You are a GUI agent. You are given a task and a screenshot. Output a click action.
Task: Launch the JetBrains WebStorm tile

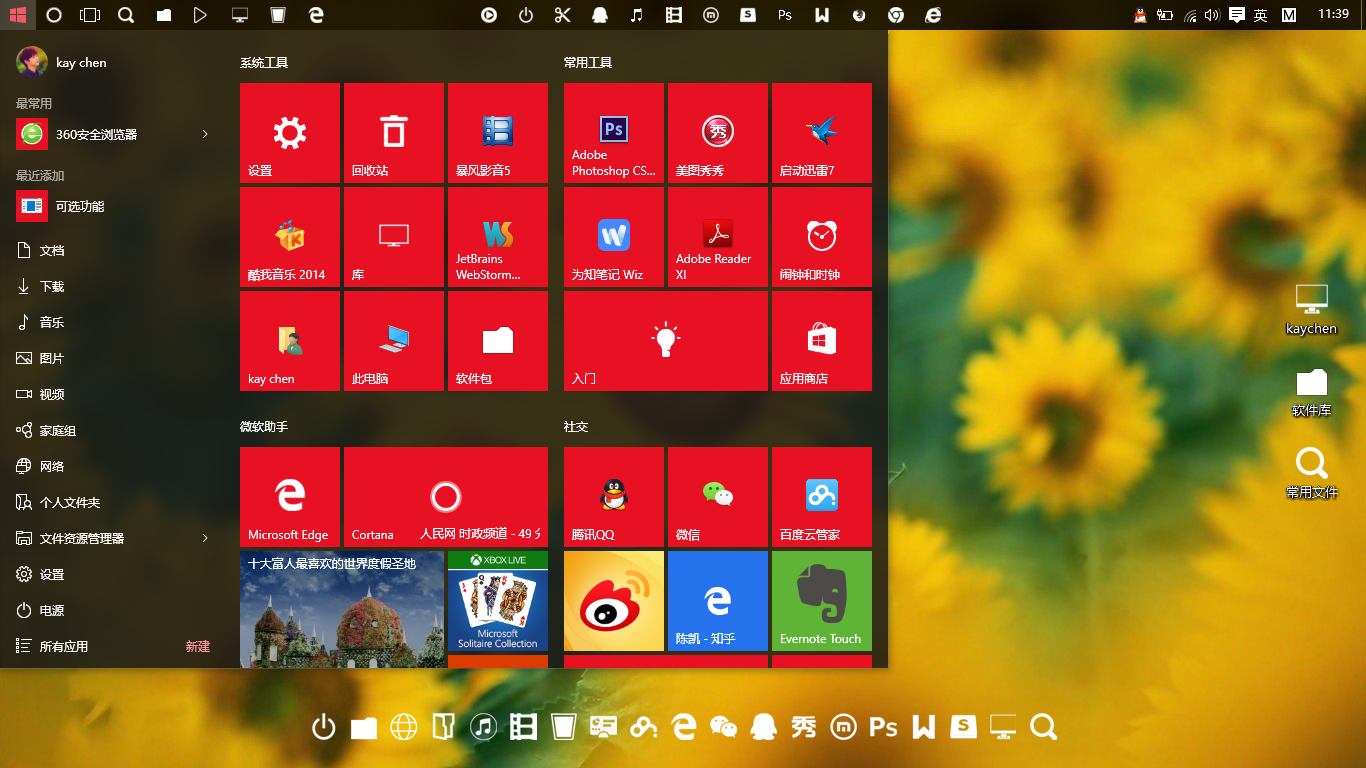coord(498,237)
